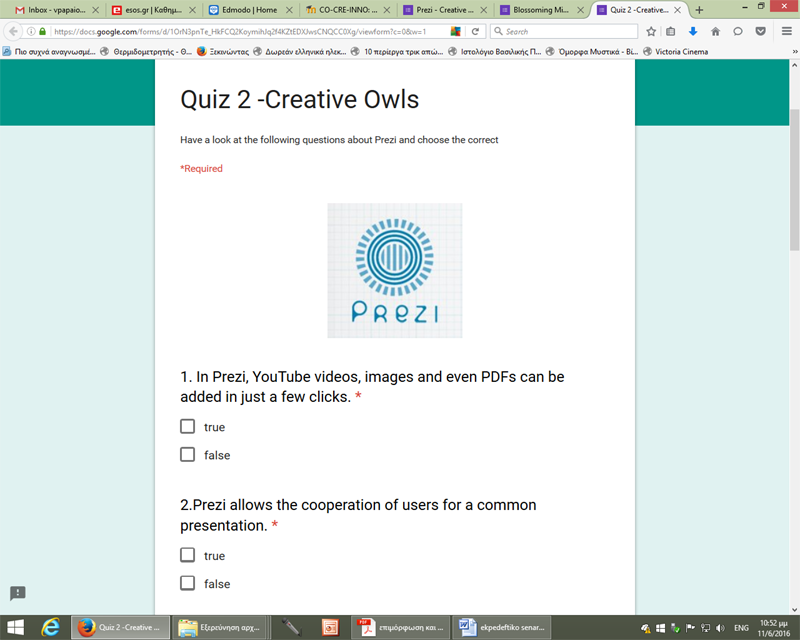Close the esos.gr tab

pyautogui.click(x=192, y=10)
